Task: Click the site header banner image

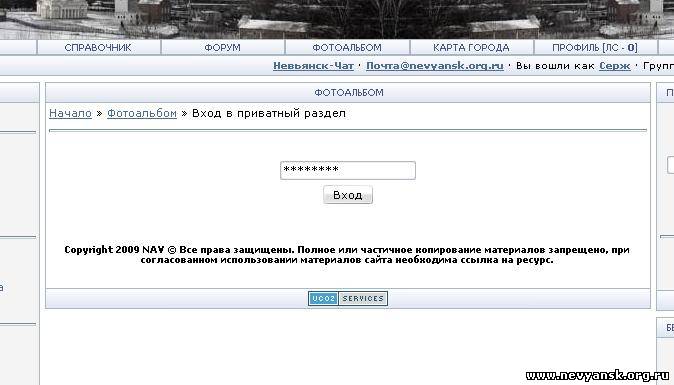Action: click(x=337, y=19)
